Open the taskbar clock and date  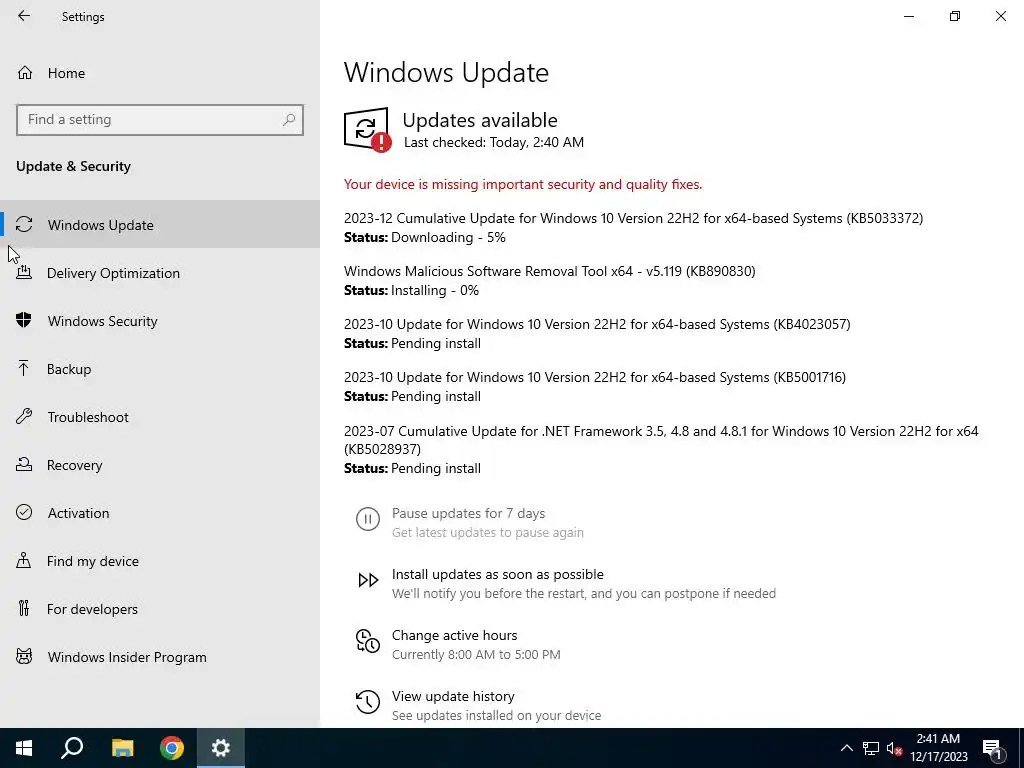(x=938, y=748)
